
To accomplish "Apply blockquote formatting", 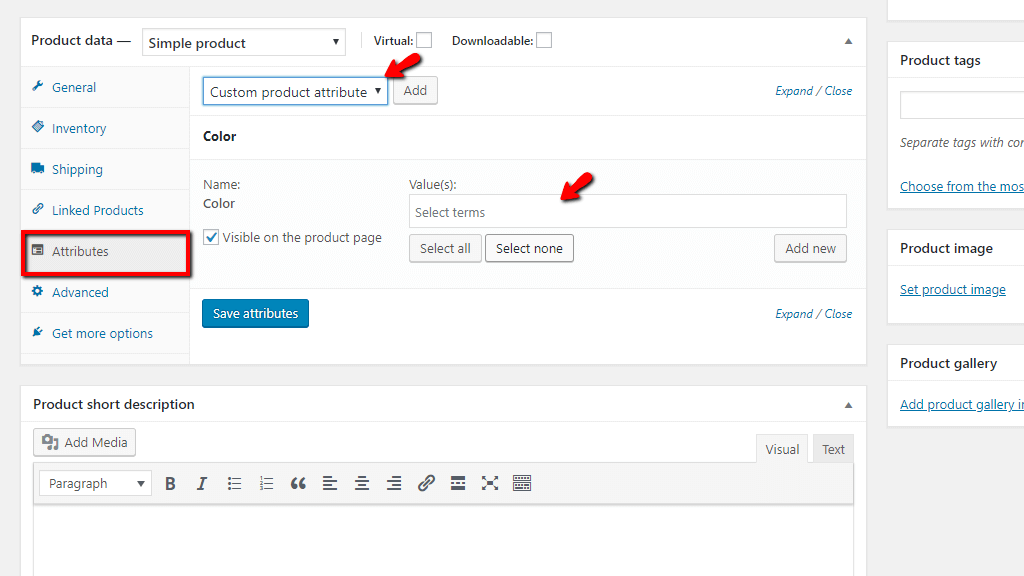I will pos(298,483).
